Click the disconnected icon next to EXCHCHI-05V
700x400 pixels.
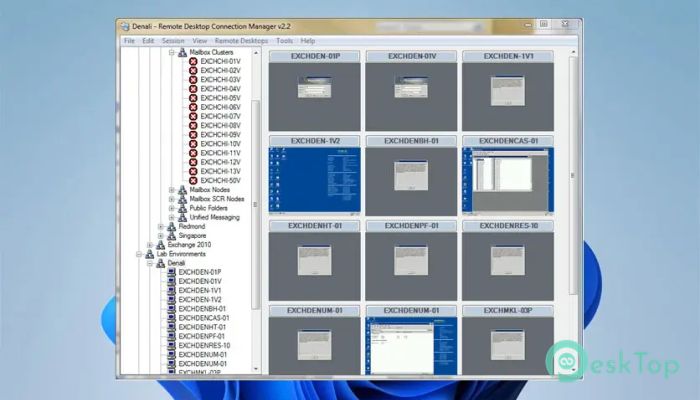click(x=193, y=98)
